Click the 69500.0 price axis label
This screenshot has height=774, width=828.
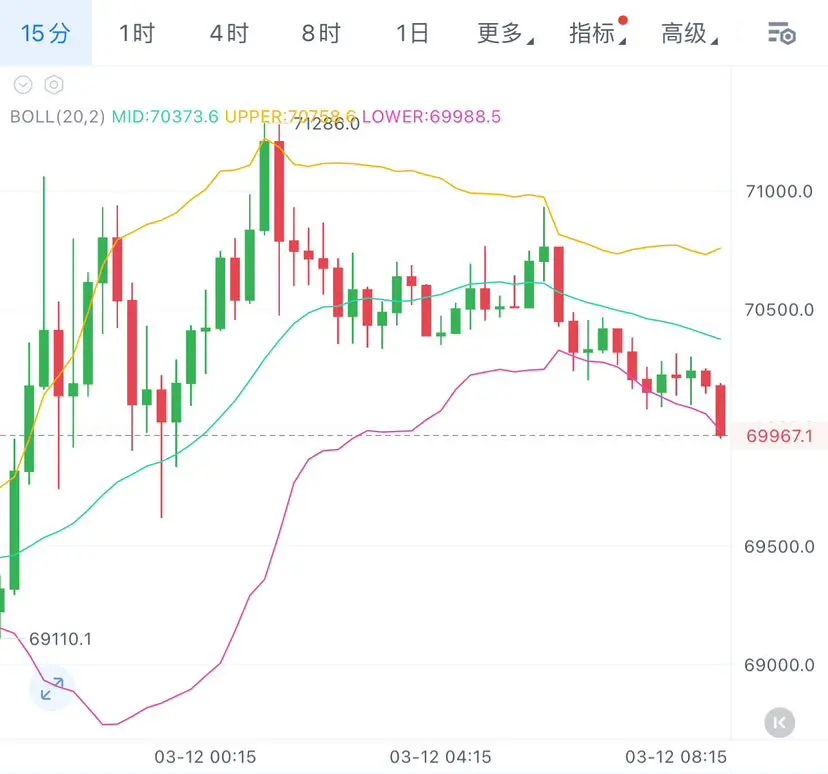pos(779,546)
